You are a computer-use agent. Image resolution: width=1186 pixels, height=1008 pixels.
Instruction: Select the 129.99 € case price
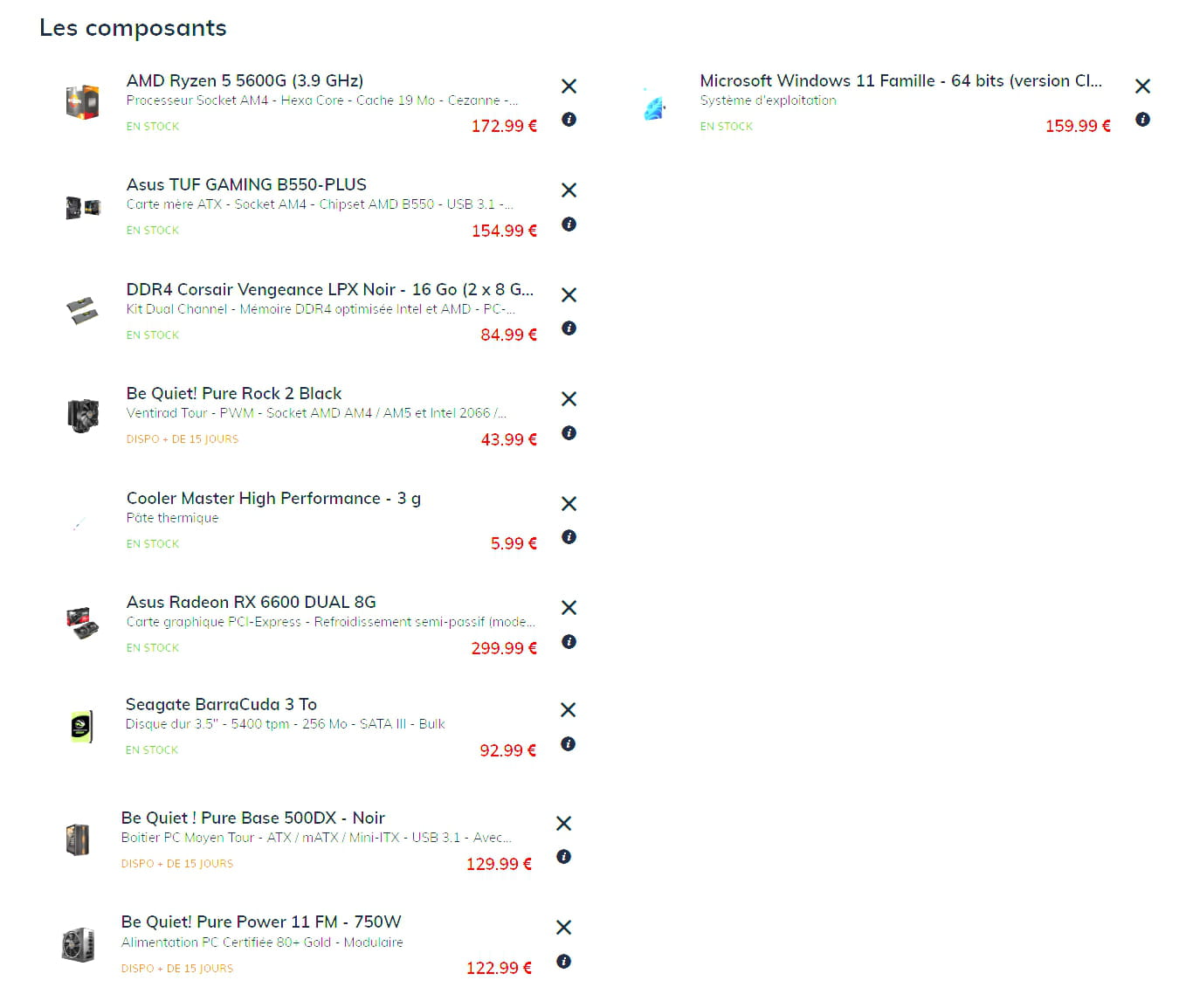(499, 864)
